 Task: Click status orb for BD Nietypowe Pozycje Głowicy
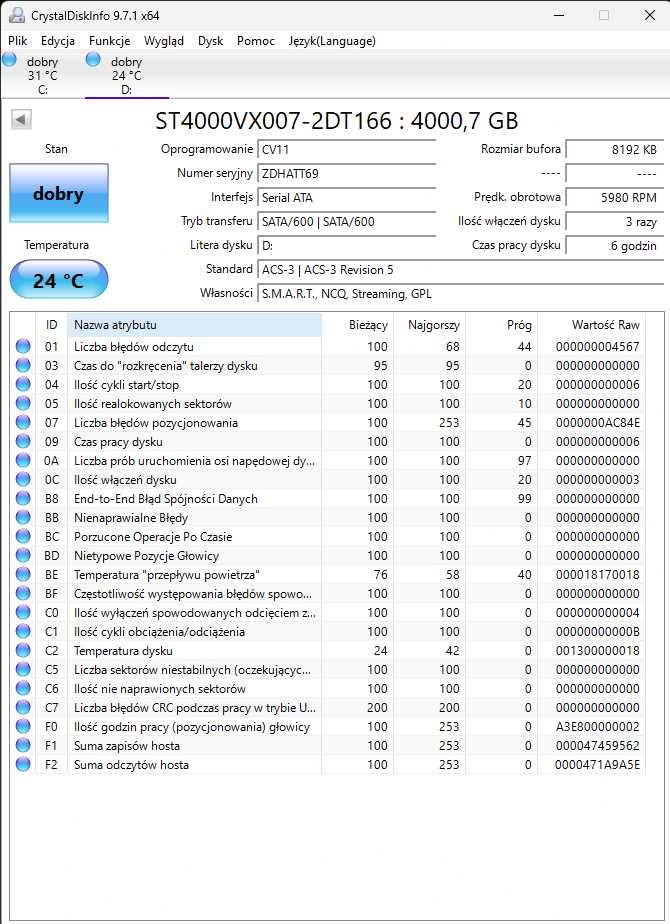point(23,555)
